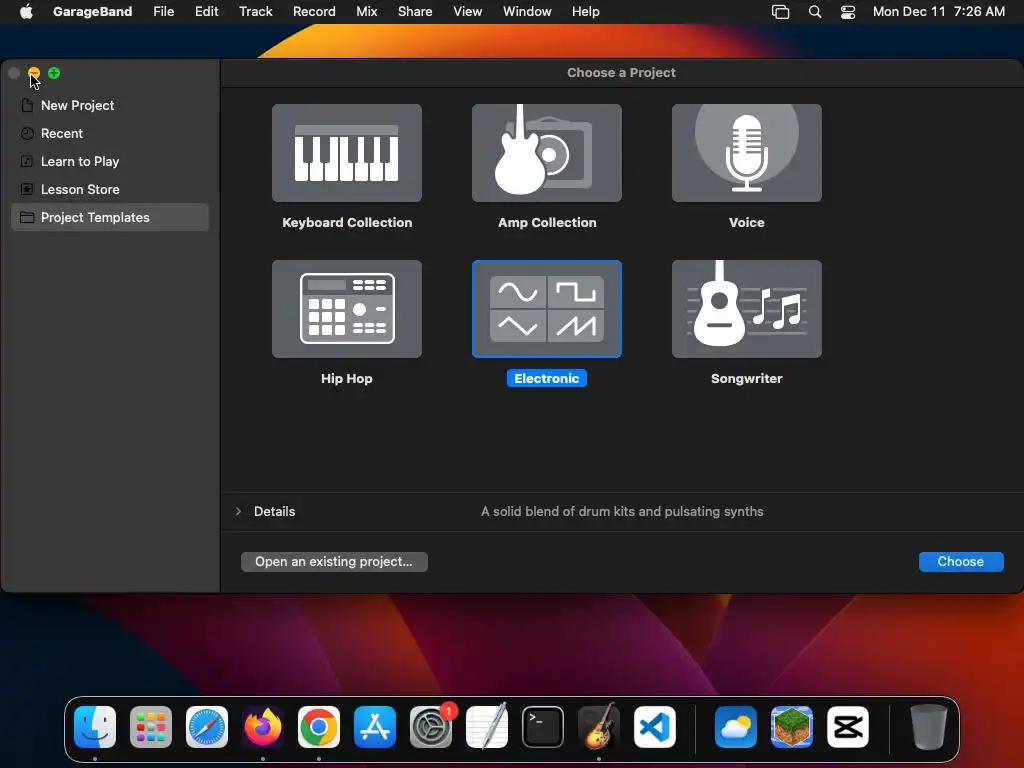
Task: Open Terminal from the Dock
Action: coord(543,727)
